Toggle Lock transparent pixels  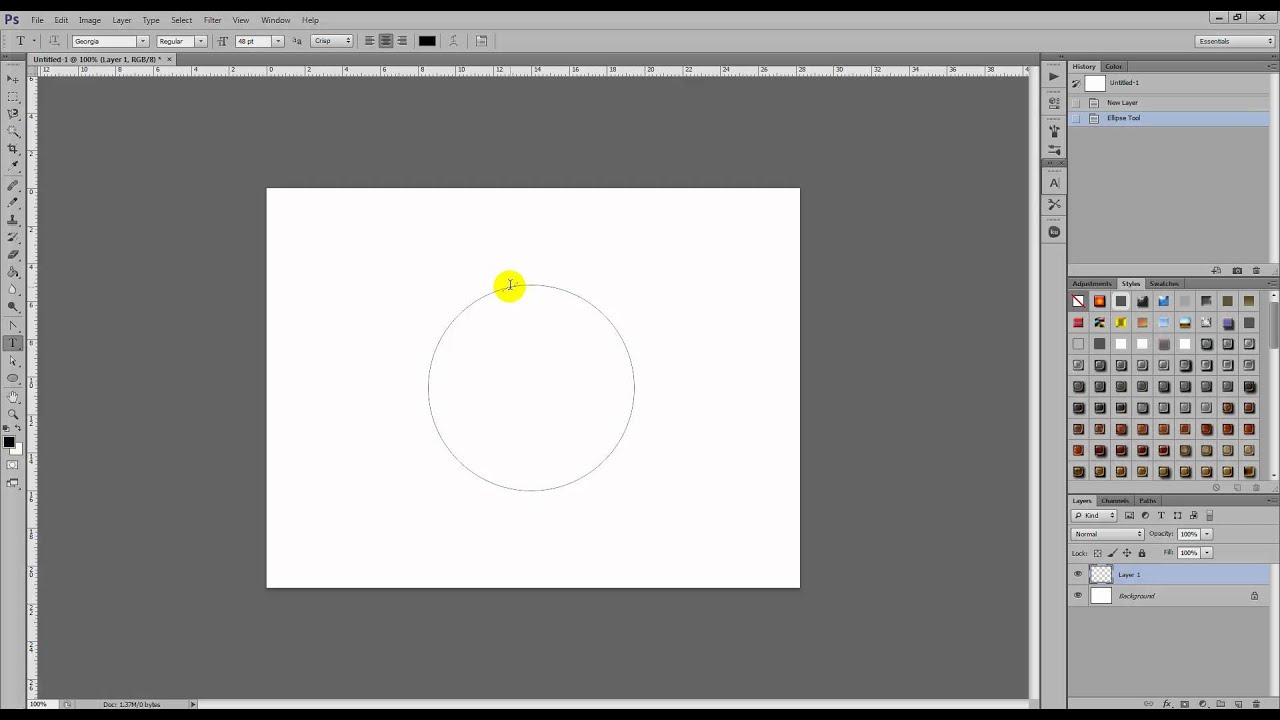pyautogui.click(x=1097, y=553)
